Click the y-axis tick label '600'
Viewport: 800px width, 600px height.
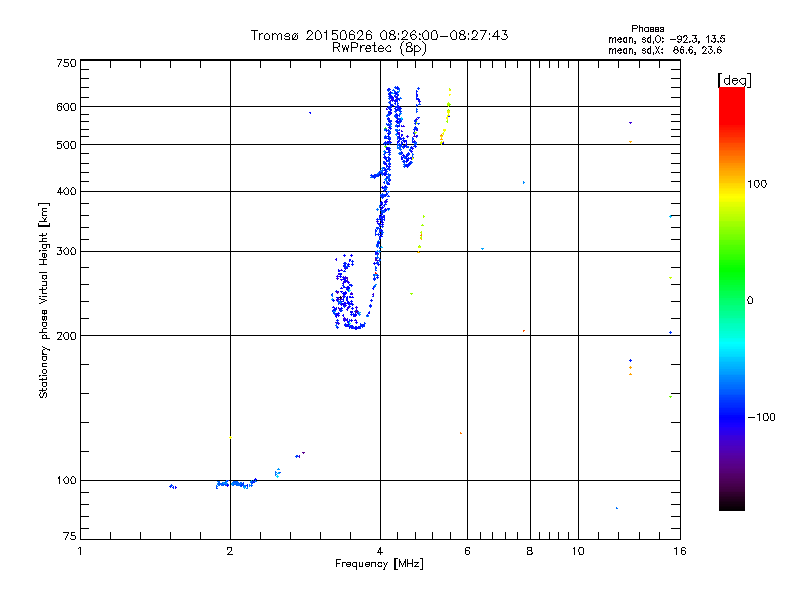click(x=66, y=107)
